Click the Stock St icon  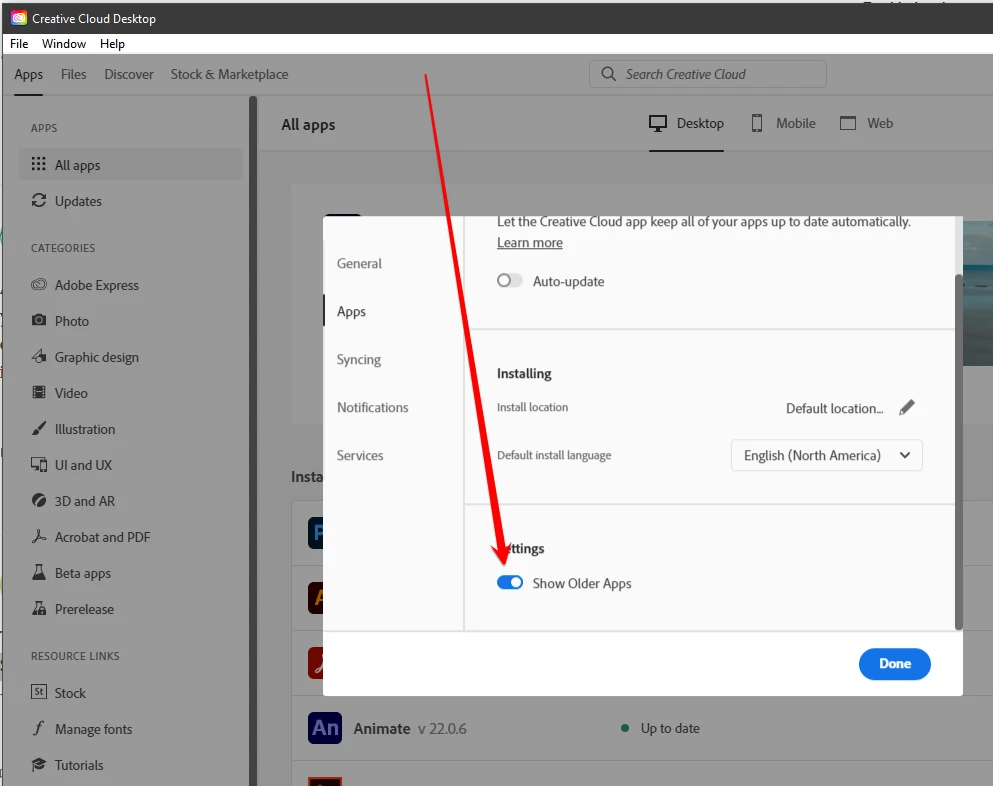39,692
